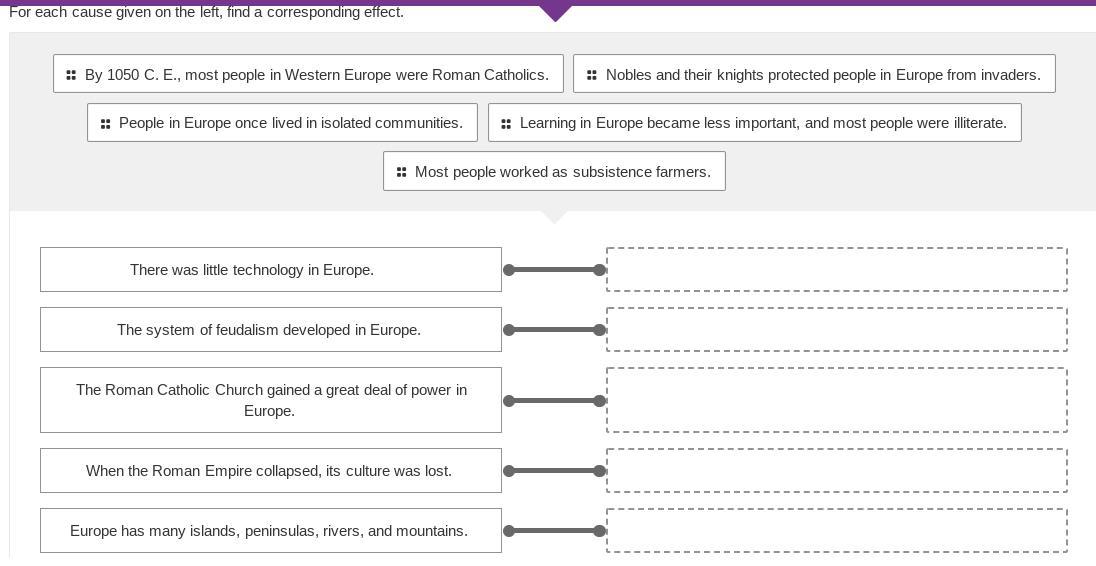Image resolution: width=1096 pixels, height=566 pixels.
Task: Click the cause box "The system of feudalism developed"
Action: (x=270, y=330)
